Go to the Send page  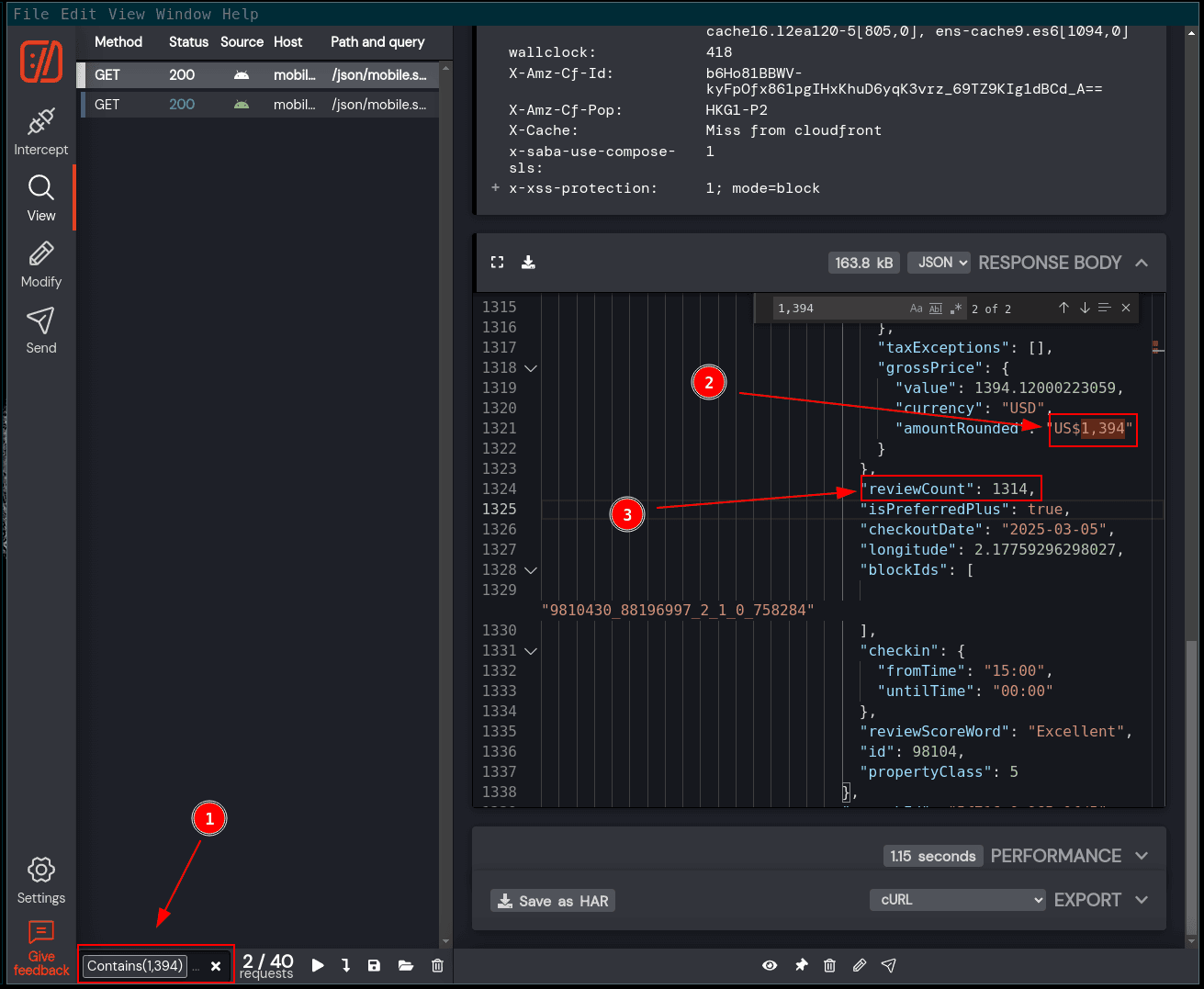pos(40,331)
